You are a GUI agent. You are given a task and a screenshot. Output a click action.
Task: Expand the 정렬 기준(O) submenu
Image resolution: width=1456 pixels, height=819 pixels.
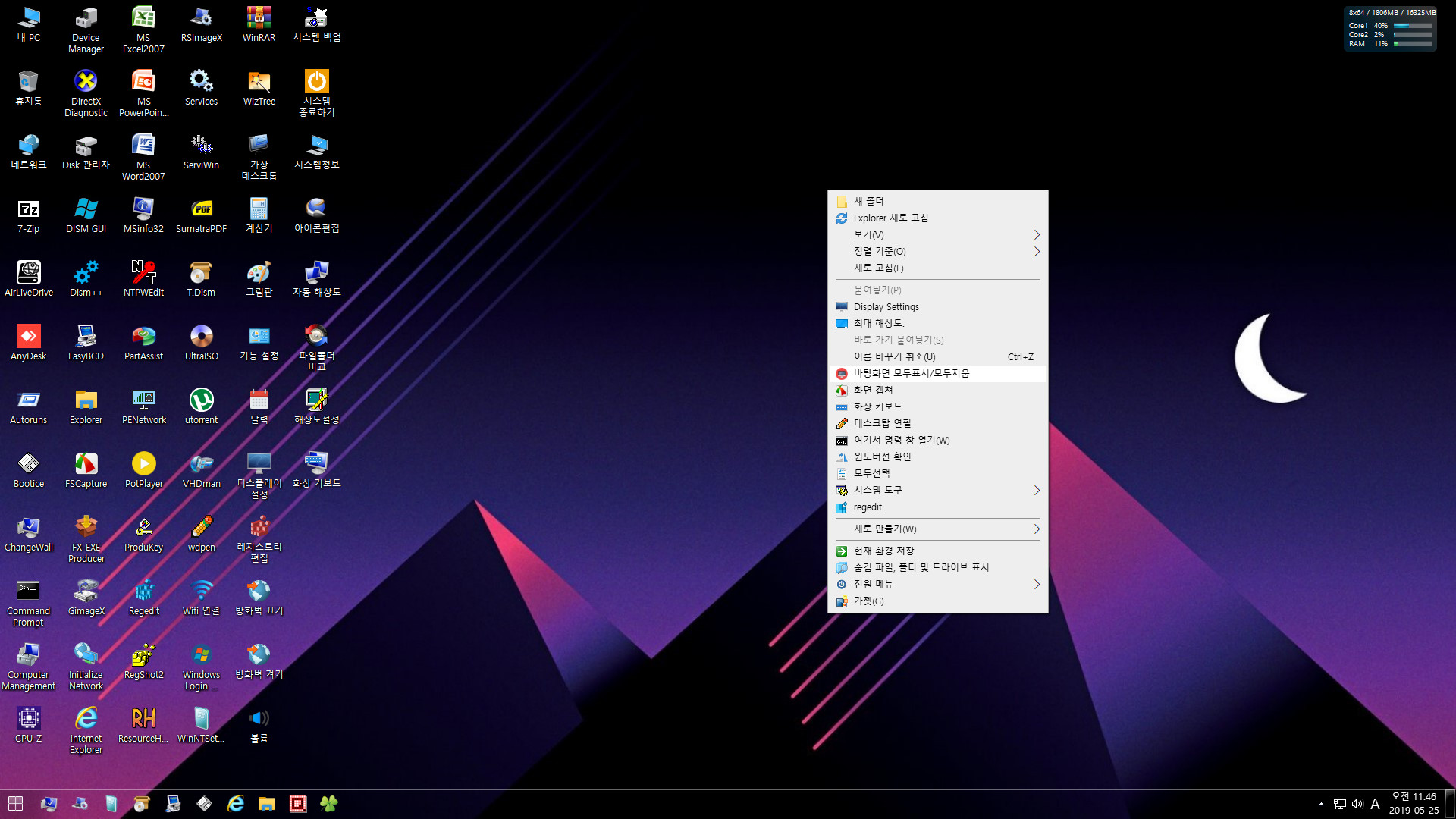click(937, 251)
